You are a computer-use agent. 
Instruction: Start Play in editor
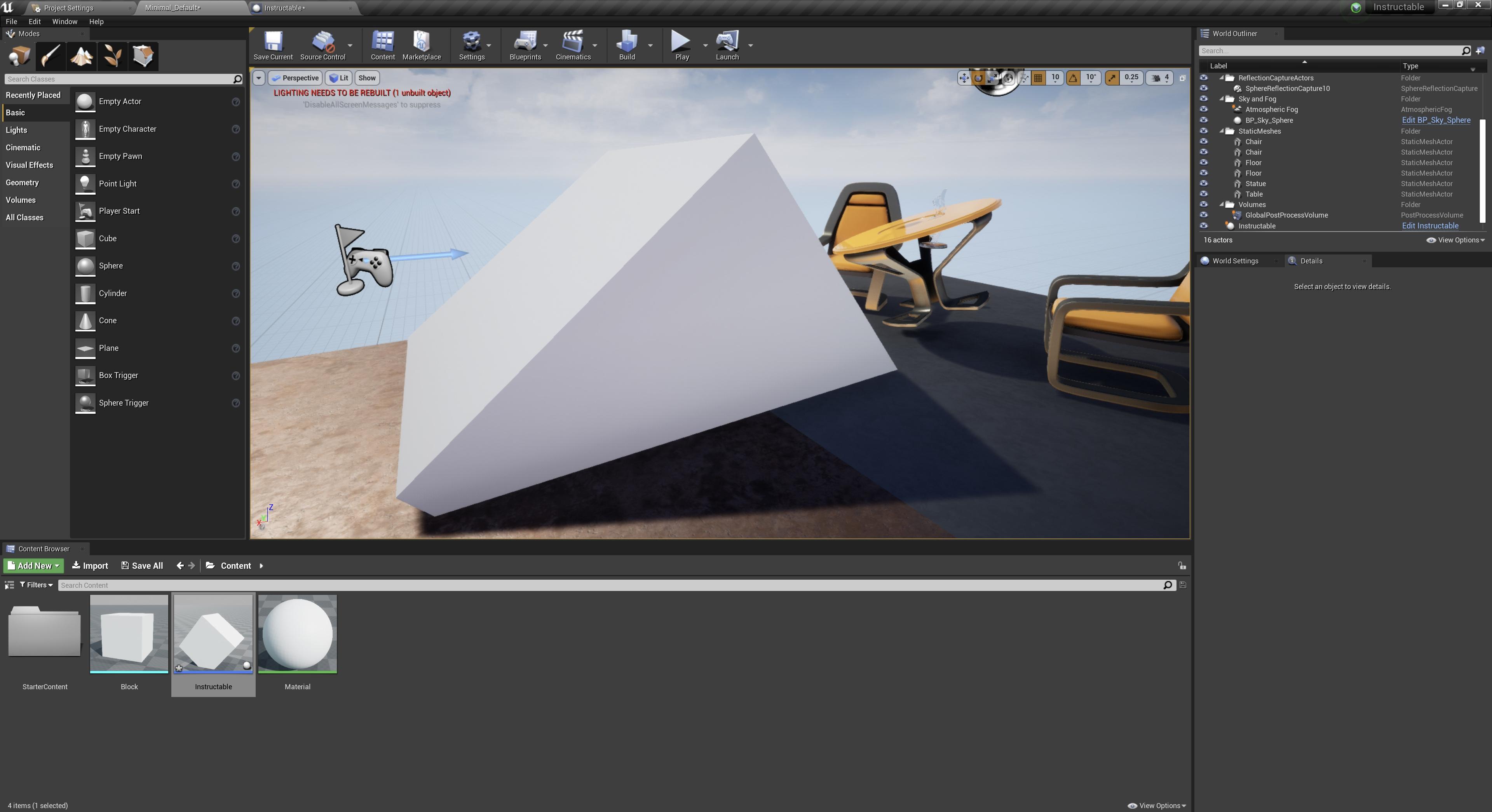click(x=682, y=46)
